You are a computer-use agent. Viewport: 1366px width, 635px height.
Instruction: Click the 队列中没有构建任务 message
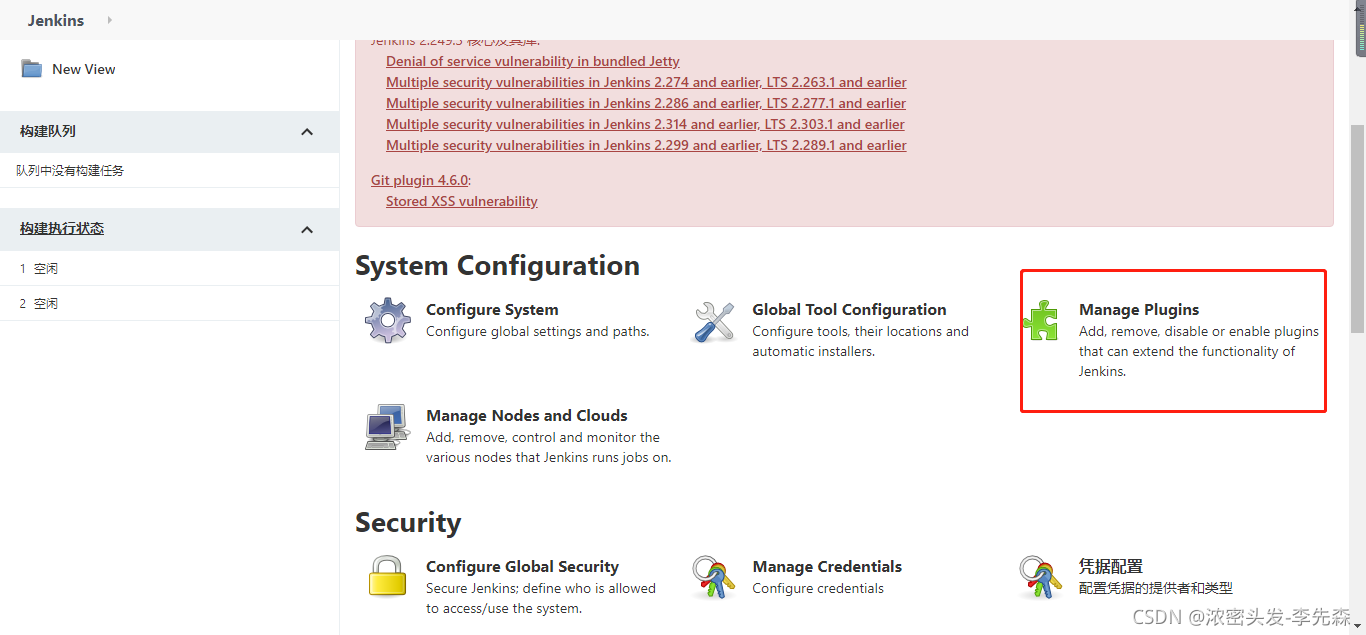(70, 170)
